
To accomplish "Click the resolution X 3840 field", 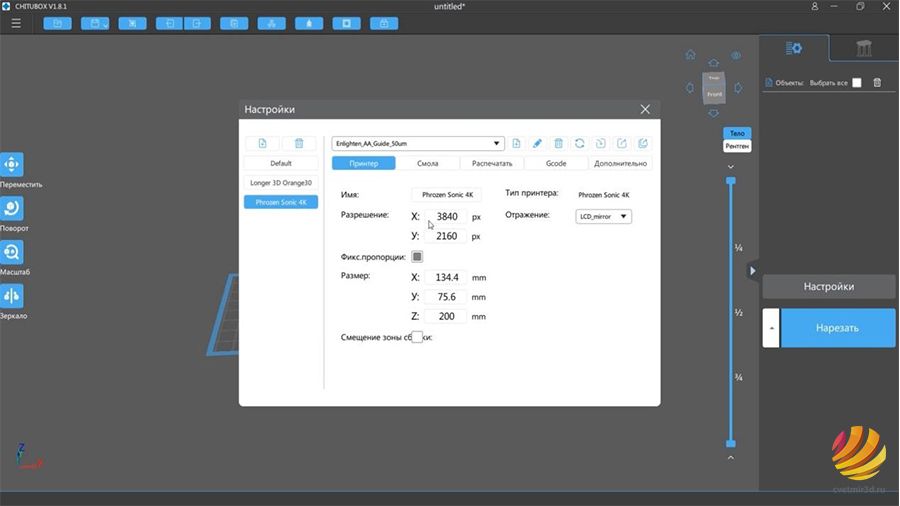I will (445, 216).
